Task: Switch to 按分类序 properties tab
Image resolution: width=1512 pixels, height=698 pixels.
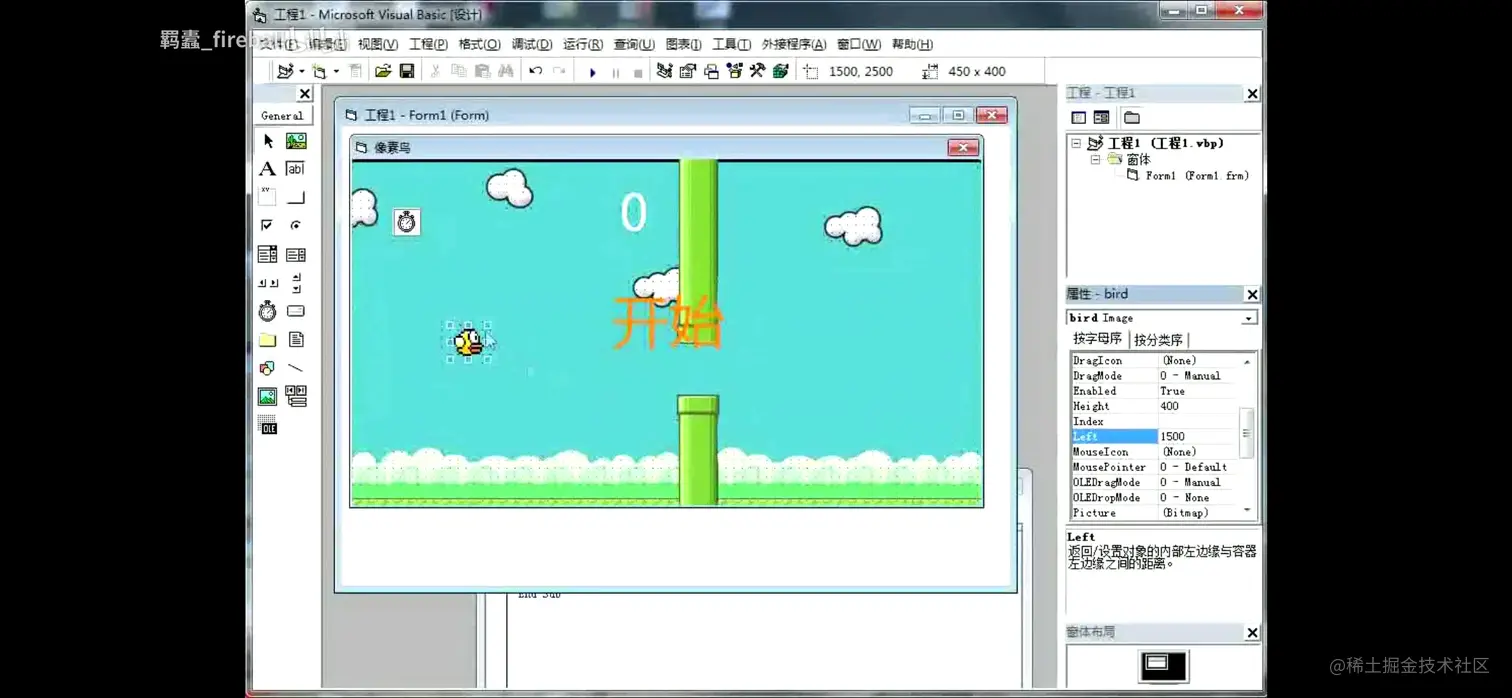Action: point(1158,340)
